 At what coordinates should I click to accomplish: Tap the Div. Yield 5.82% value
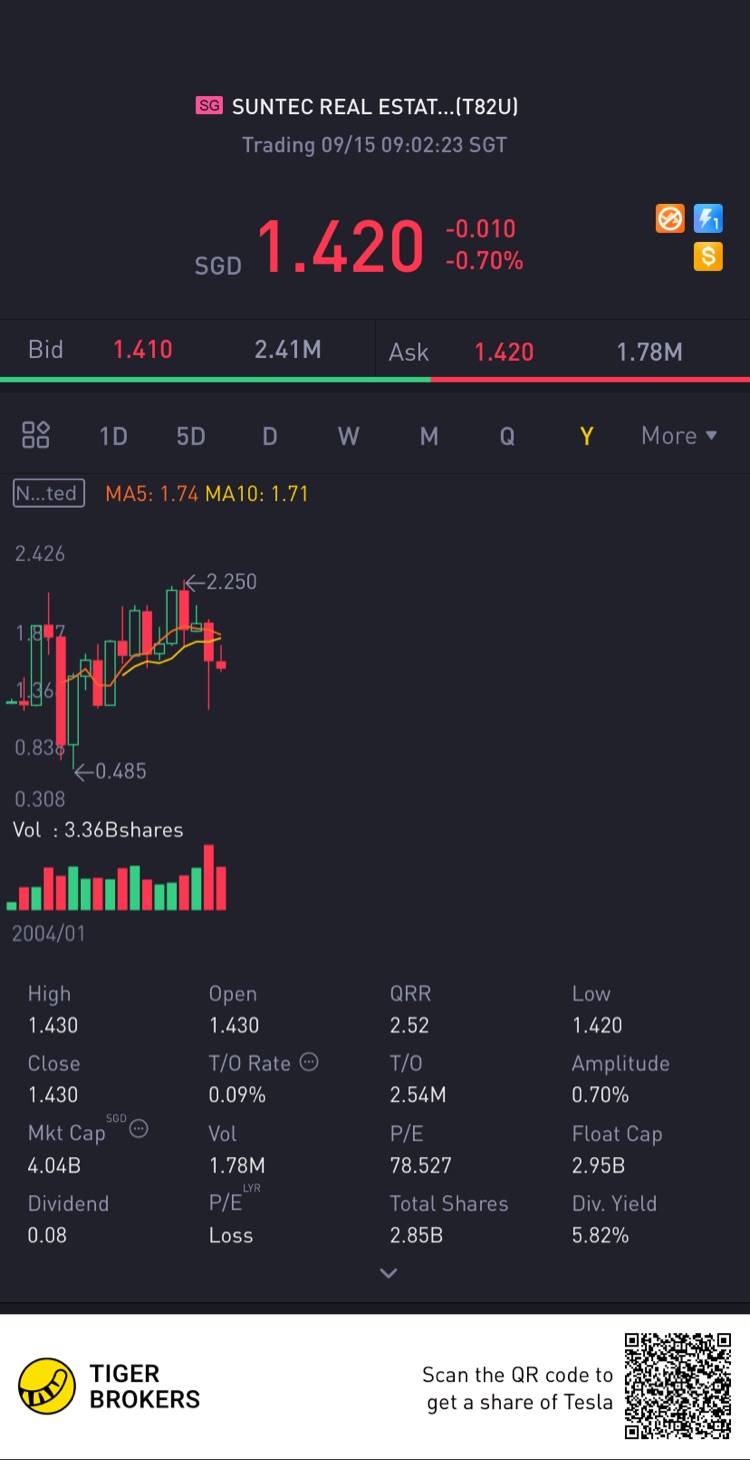coord(600,1235)
